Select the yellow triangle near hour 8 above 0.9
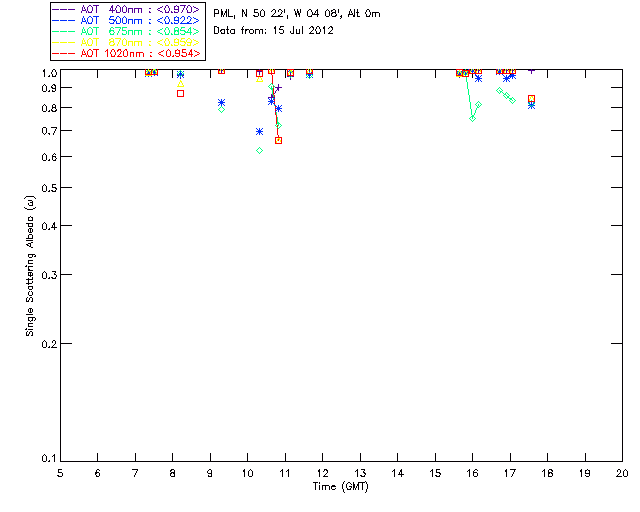This screenshot has height=512, width=640. point(180,84)
